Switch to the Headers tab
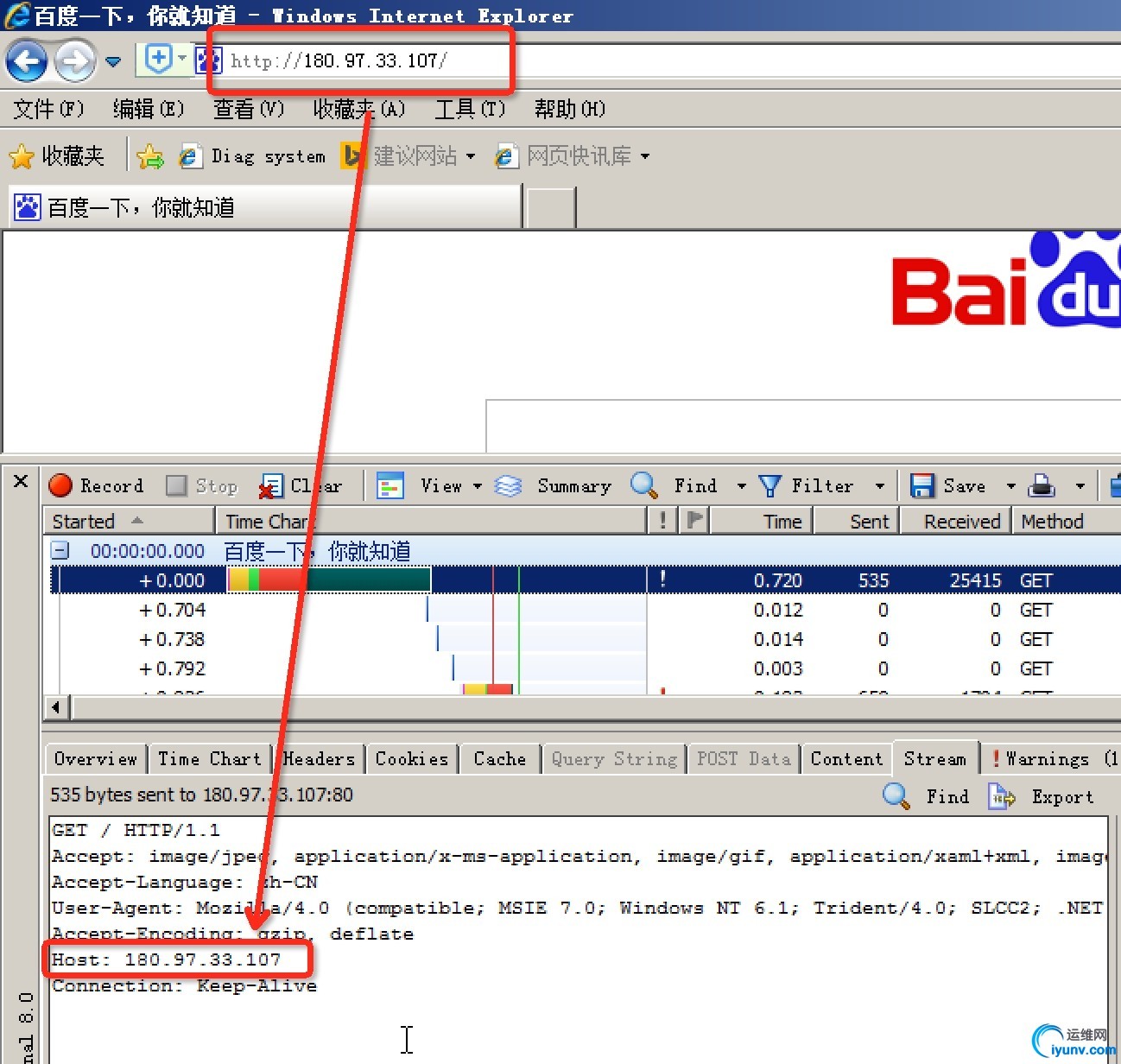 click(319, 758)
